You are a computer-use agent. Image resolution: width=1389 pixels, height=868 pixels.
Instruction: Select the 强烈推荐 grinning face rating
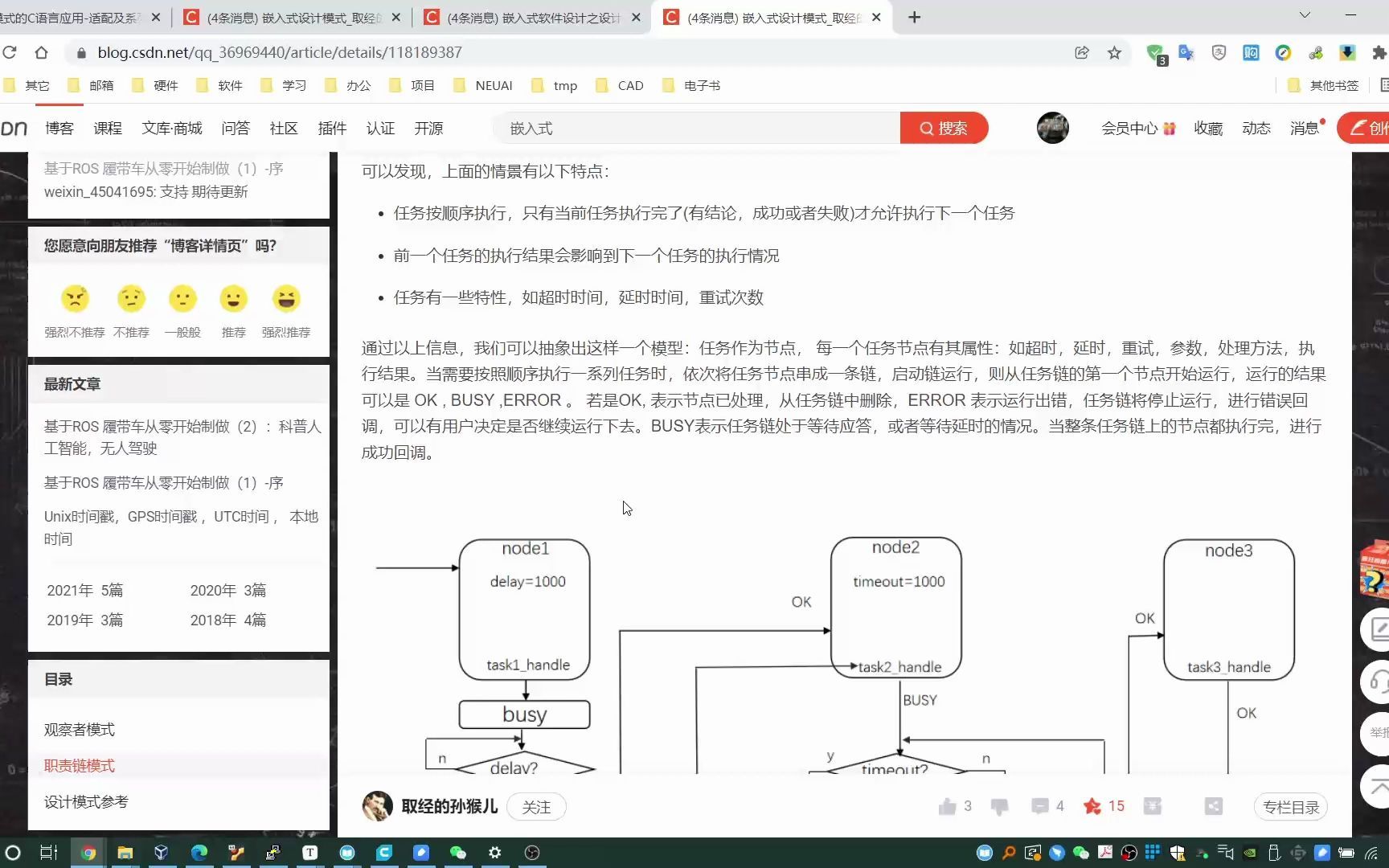(x=286, y=299)
